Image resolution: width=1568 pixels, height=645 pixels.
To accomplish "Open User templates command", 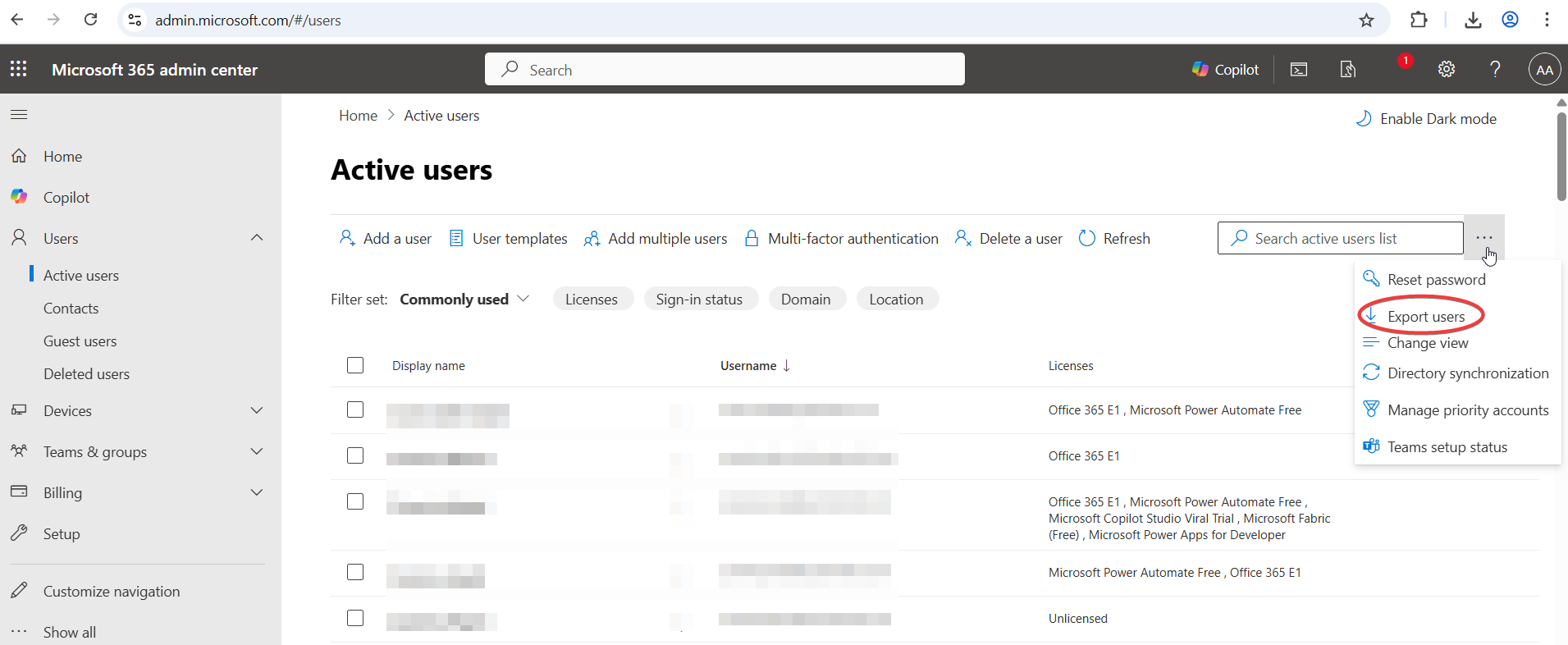I will [x=509, y=239].
